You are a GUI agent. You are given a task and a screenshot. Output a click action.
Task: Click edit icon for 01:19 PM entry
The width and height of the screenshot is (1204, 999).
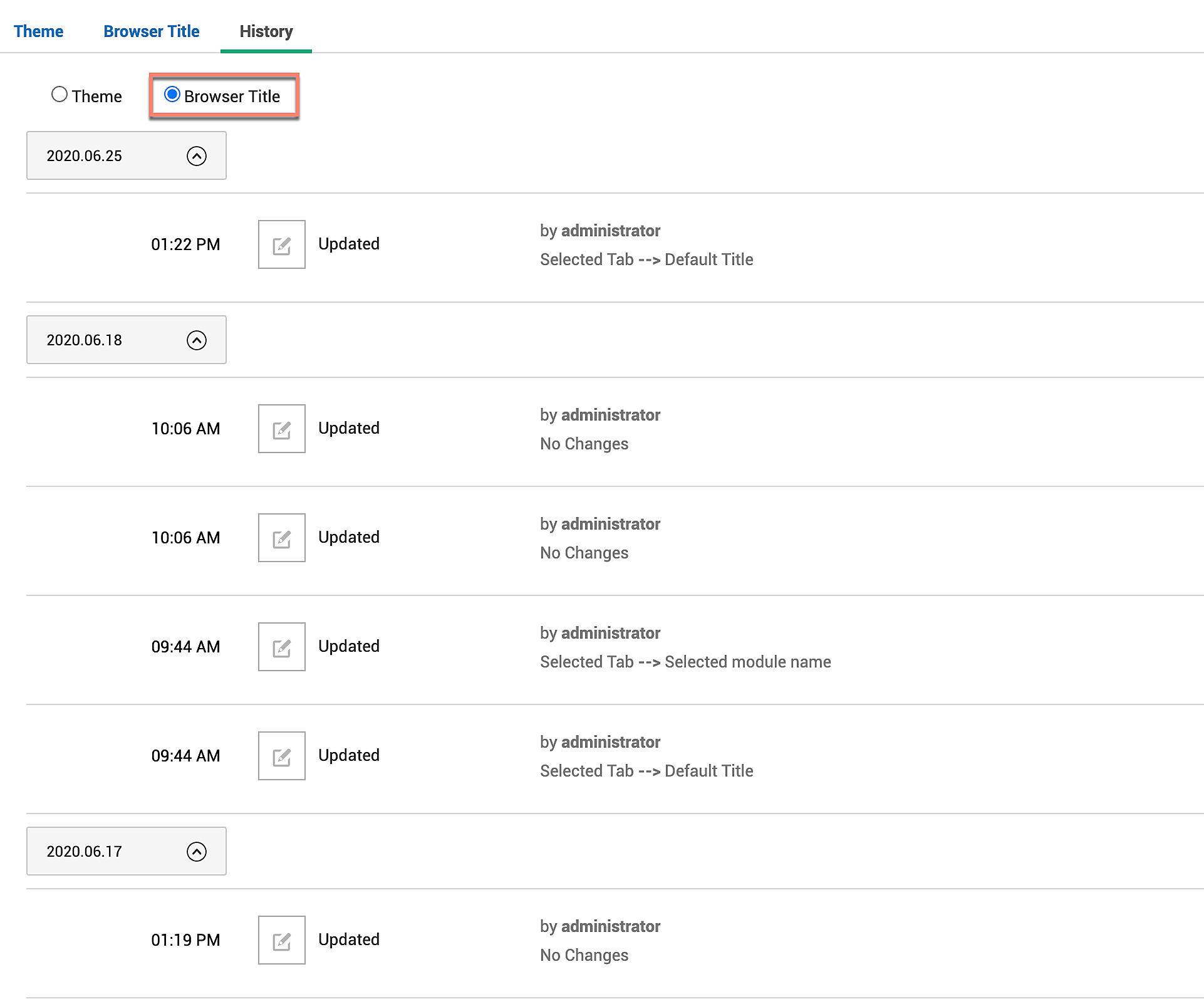[281, 940]
